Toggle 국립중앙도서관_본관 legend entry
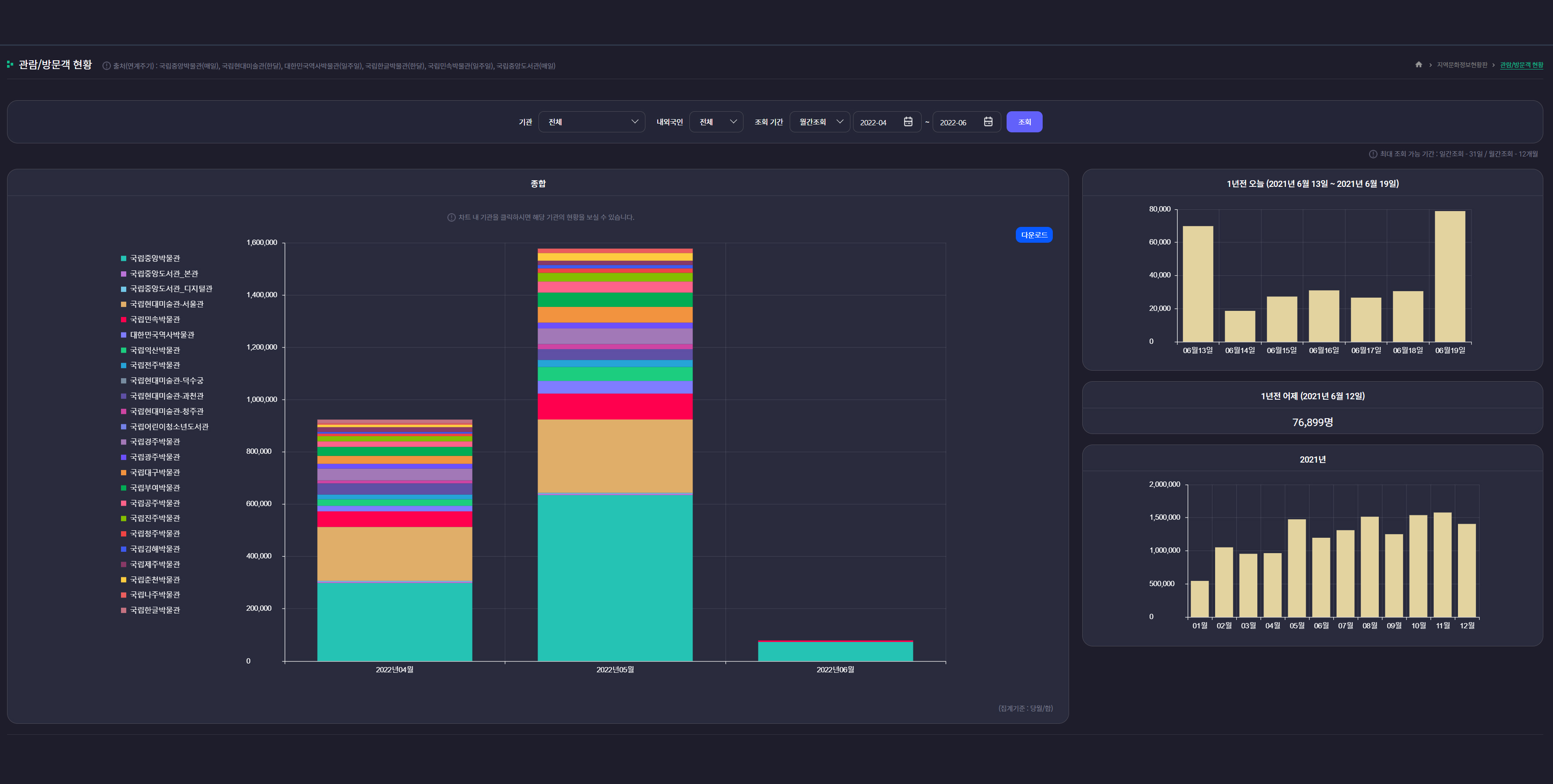Image resolution: width=1553 pixels, height=784 pixels. [x=160, y=273]
